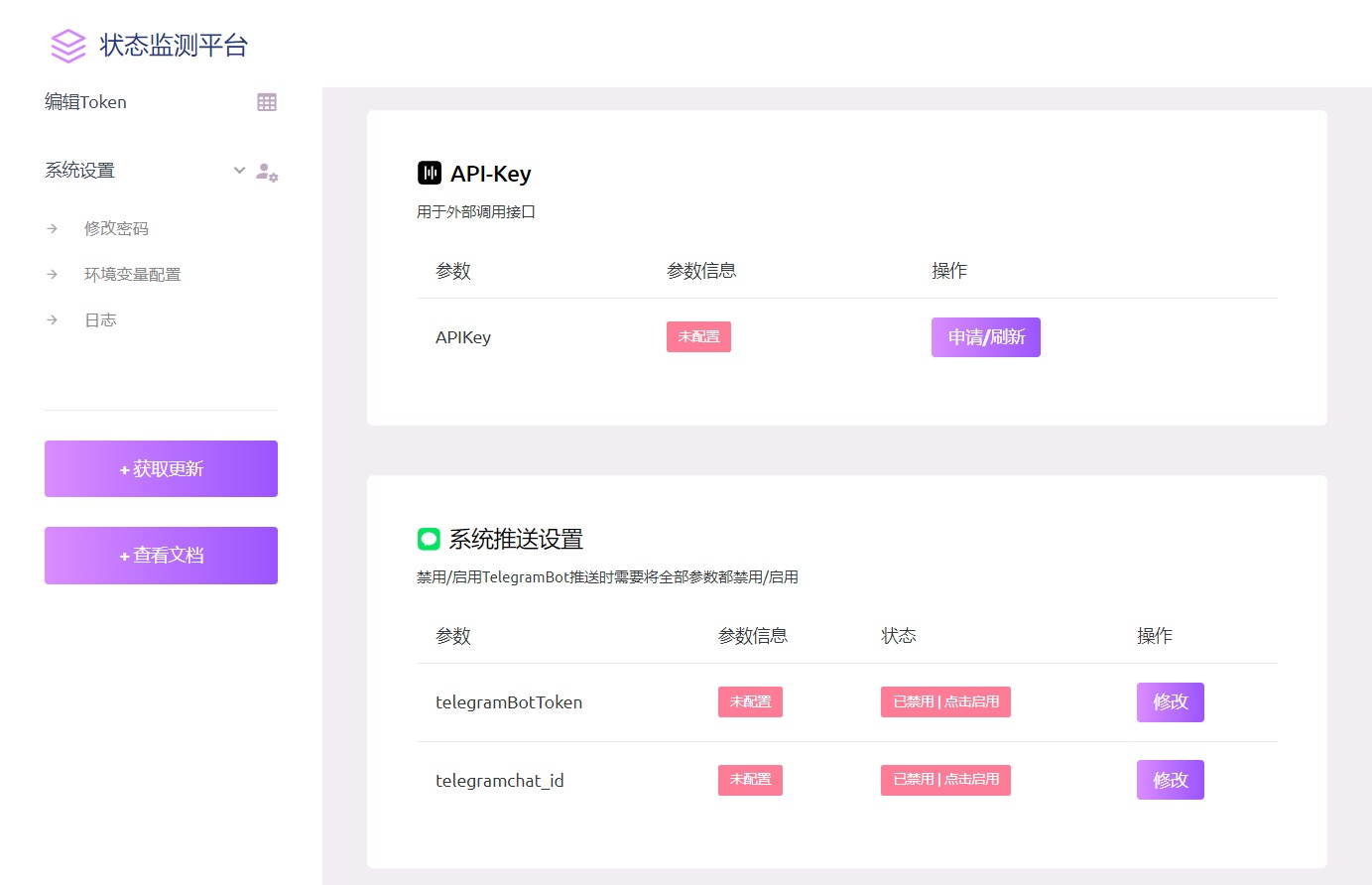Viewport: 1372px width, 885px height.
Task: Click the arrow icon before 环境变量配置
Action: pos(53,274)
